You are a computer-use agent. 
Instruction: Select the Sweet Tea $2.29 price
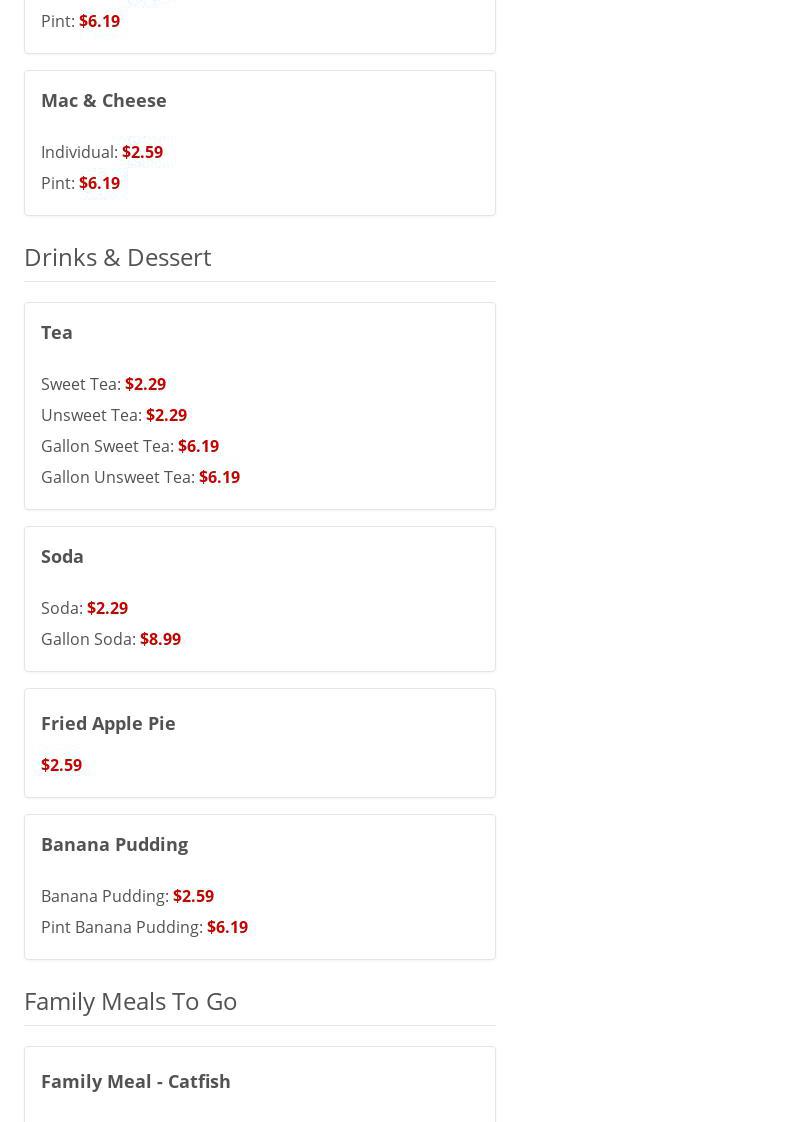[145, 384]
